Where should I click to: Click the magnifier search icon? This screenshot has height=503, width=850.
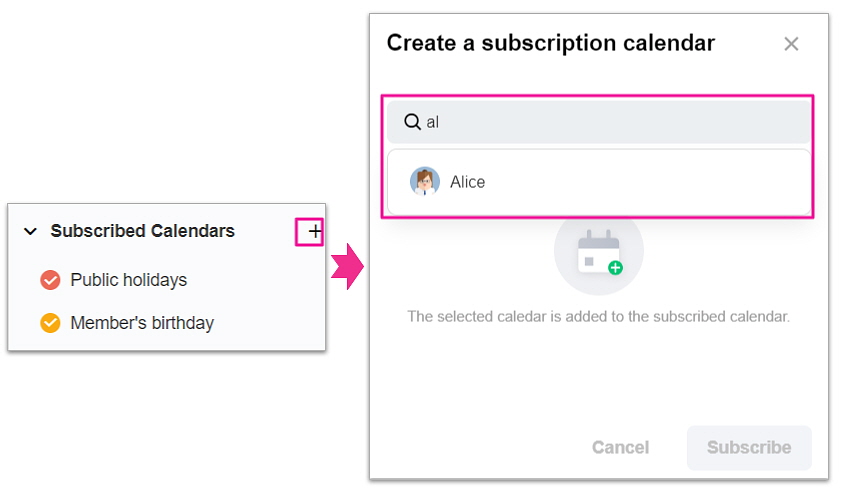(412, 122)
